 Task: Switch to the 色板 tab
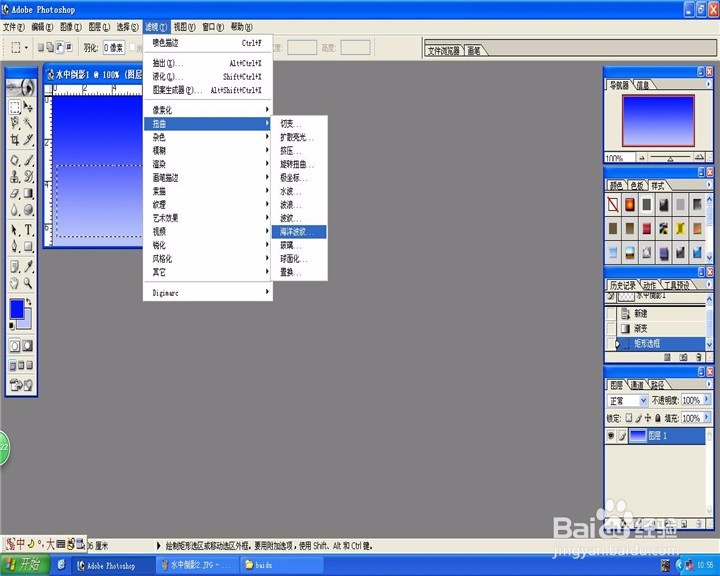tap(637, 186)
